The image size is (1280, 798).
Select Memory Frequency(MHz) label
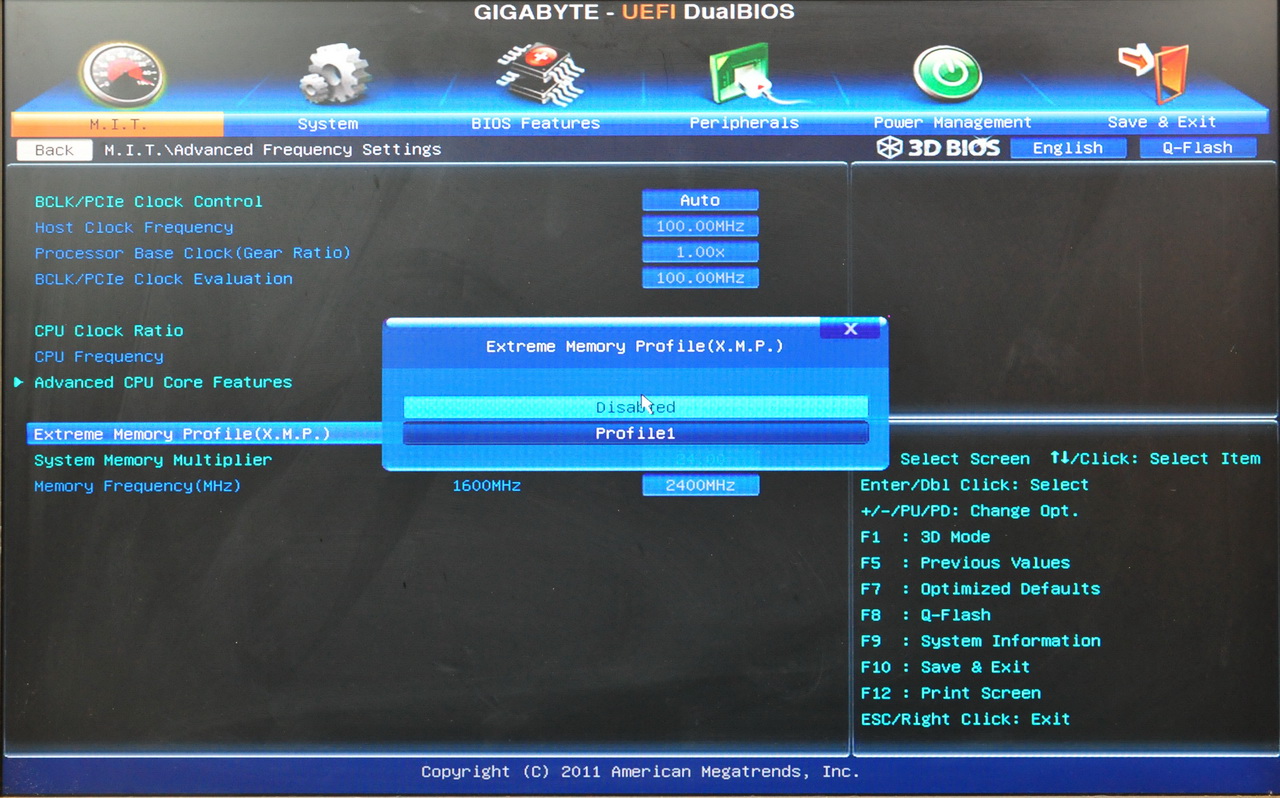click(138, 486)
